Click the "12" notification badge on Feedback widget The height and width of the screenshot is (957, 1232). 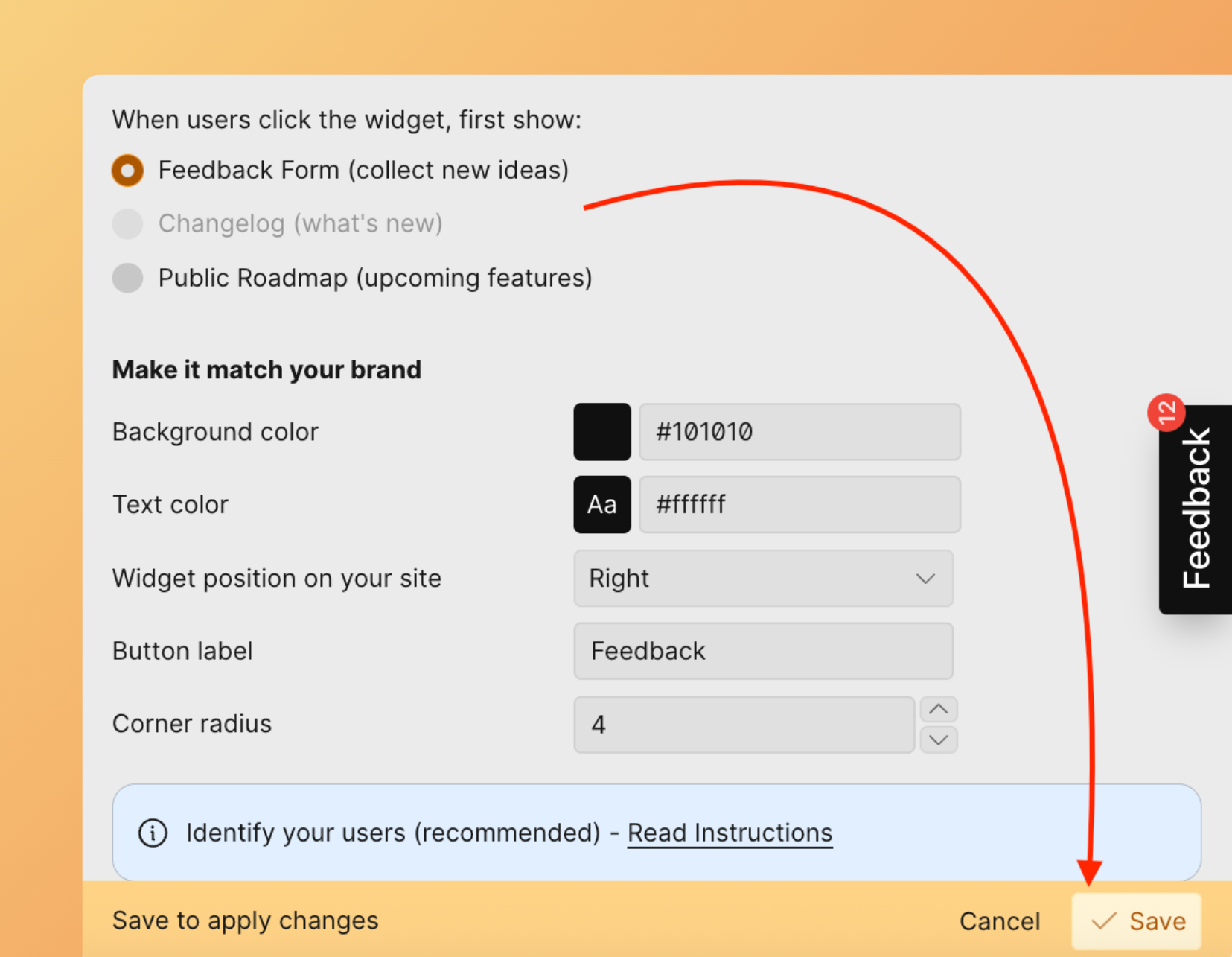(1168, 413)
